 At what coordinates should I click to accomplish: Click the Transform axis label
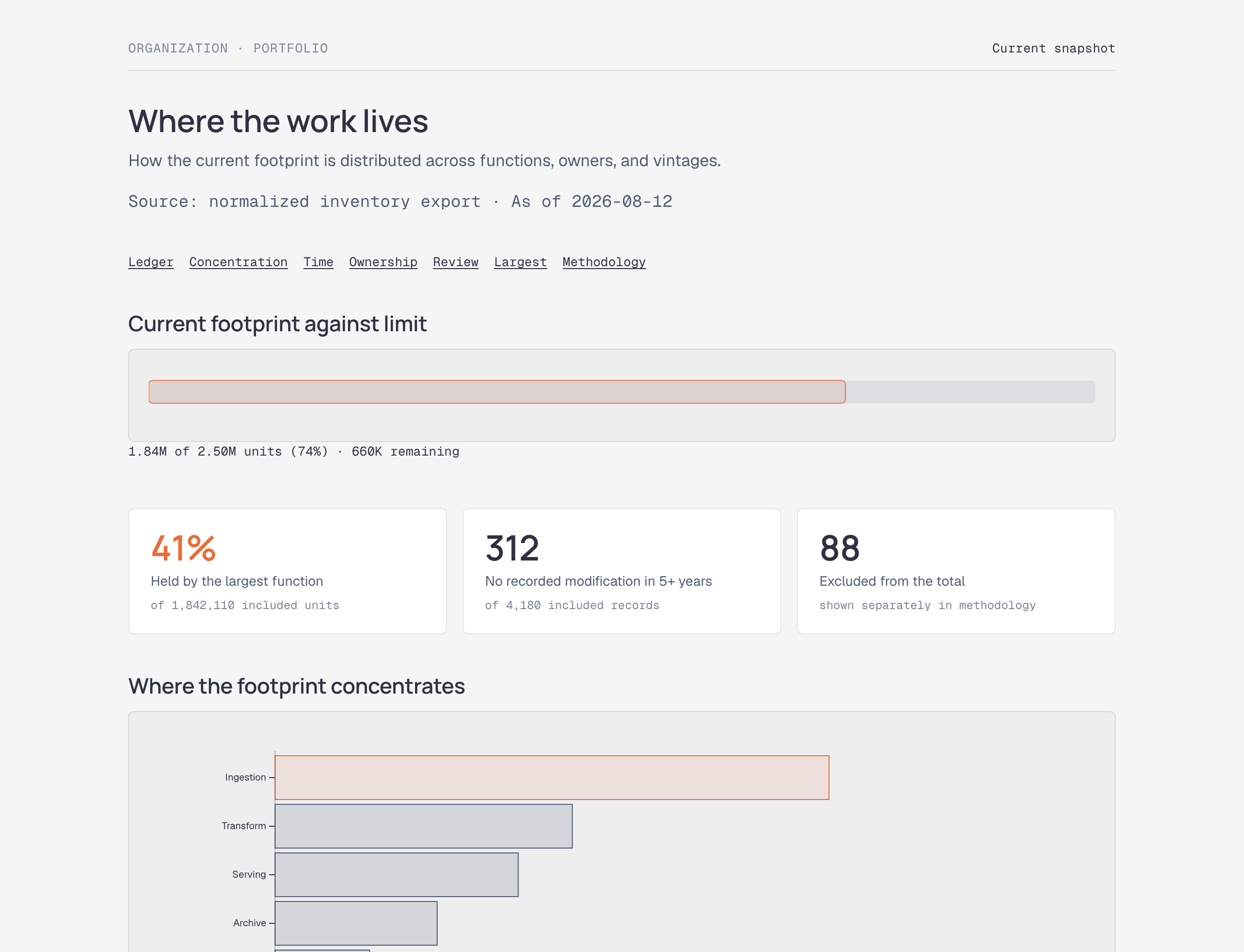point(244,826)
